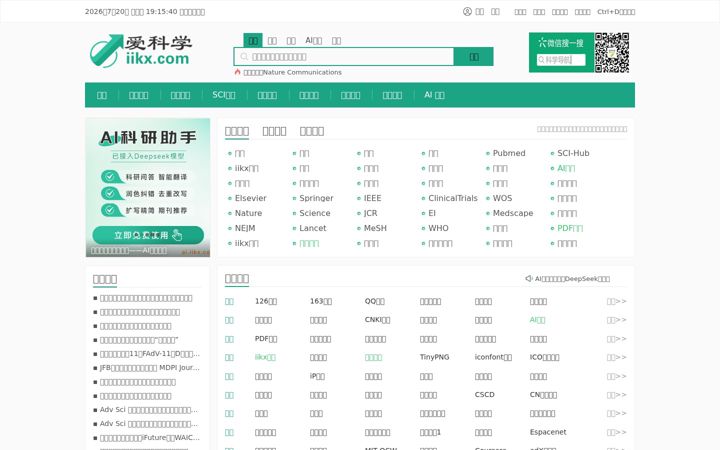Open the CNKI link in tools list
Screen dimensions: 720x450
tap(377, 320)
